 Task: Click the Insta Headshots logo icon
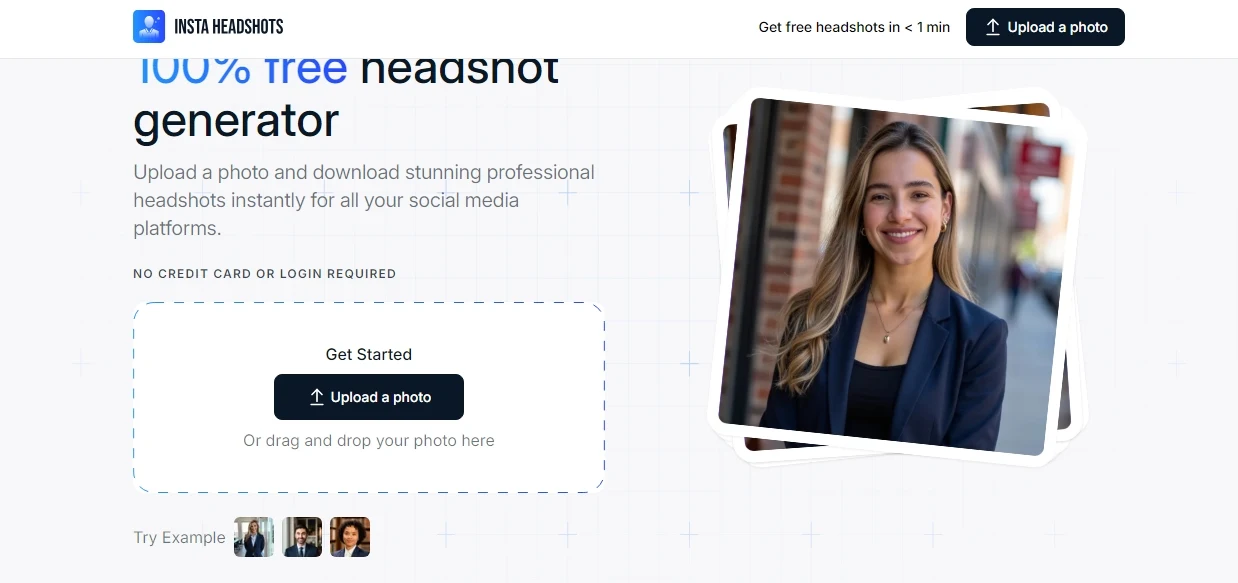(x=149, y=27)
